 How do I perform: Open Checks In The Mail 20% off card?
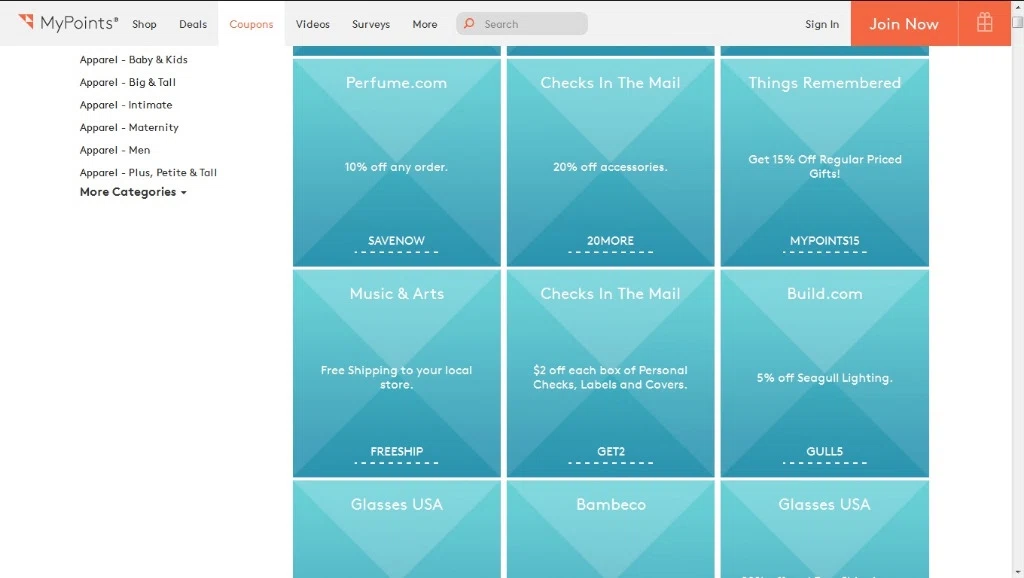tap(610, 162)
